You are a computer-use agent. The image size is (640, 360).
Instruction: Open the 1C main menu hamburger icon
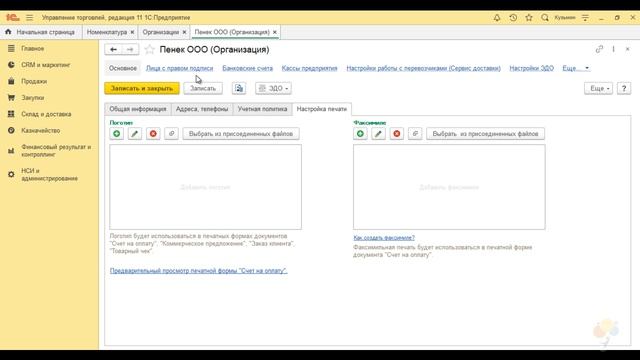pyautogui.click(x=29, y=18)
